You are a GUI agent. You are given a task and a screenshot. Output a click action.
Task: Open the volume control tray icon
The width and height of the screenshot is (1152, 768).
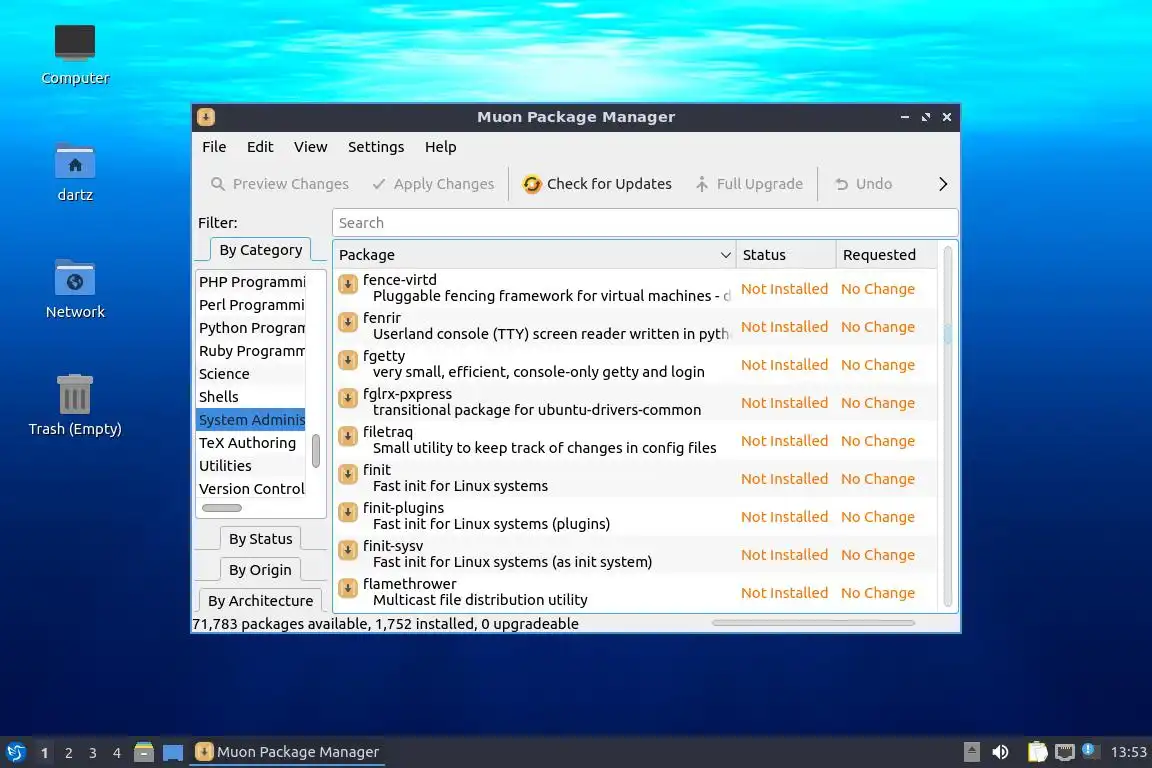(1000, 752)
